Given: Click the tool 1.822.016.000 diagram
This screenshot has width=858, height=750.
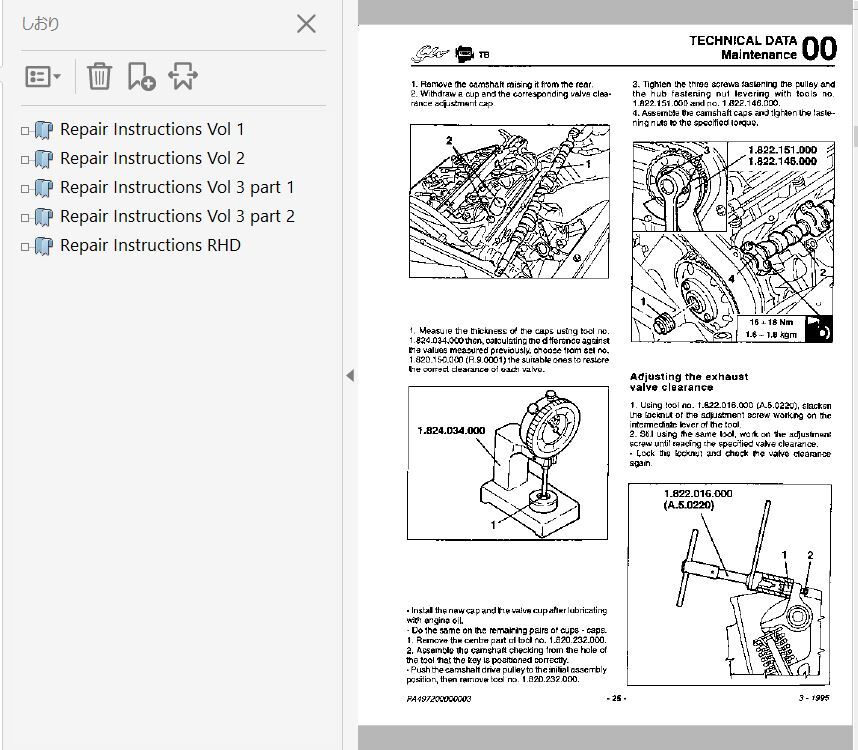Looking at the screenshot, I should 729,584.
